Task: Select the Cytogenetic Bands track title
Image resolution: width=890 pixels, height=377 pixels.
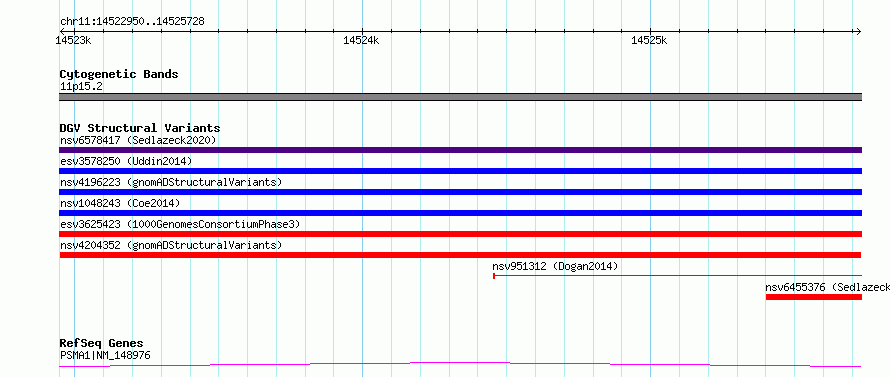Action: pyautogui.click(x=119, y=74)
